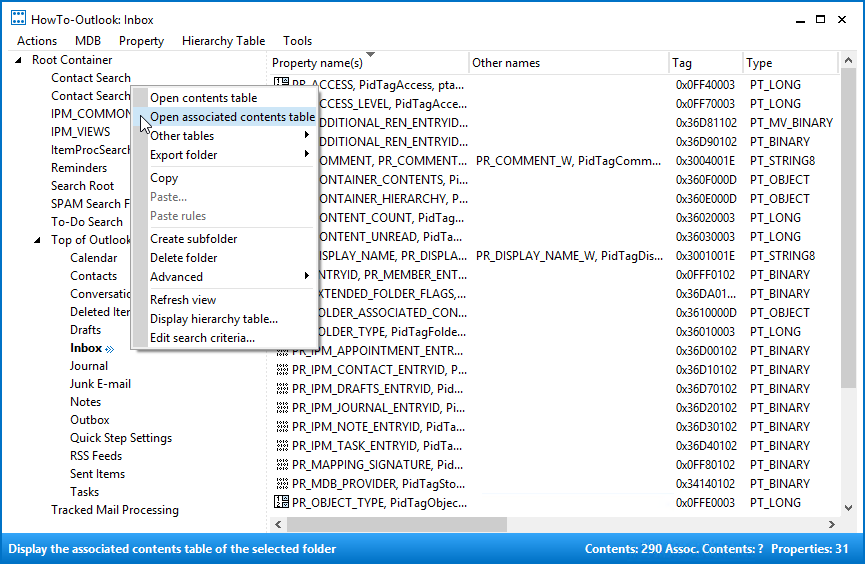The height and width of the screenshot is (564, 865).
Task: Click the binary icon for PR_IPM_NOTE_ENTRYID
Action: [282, 427]
